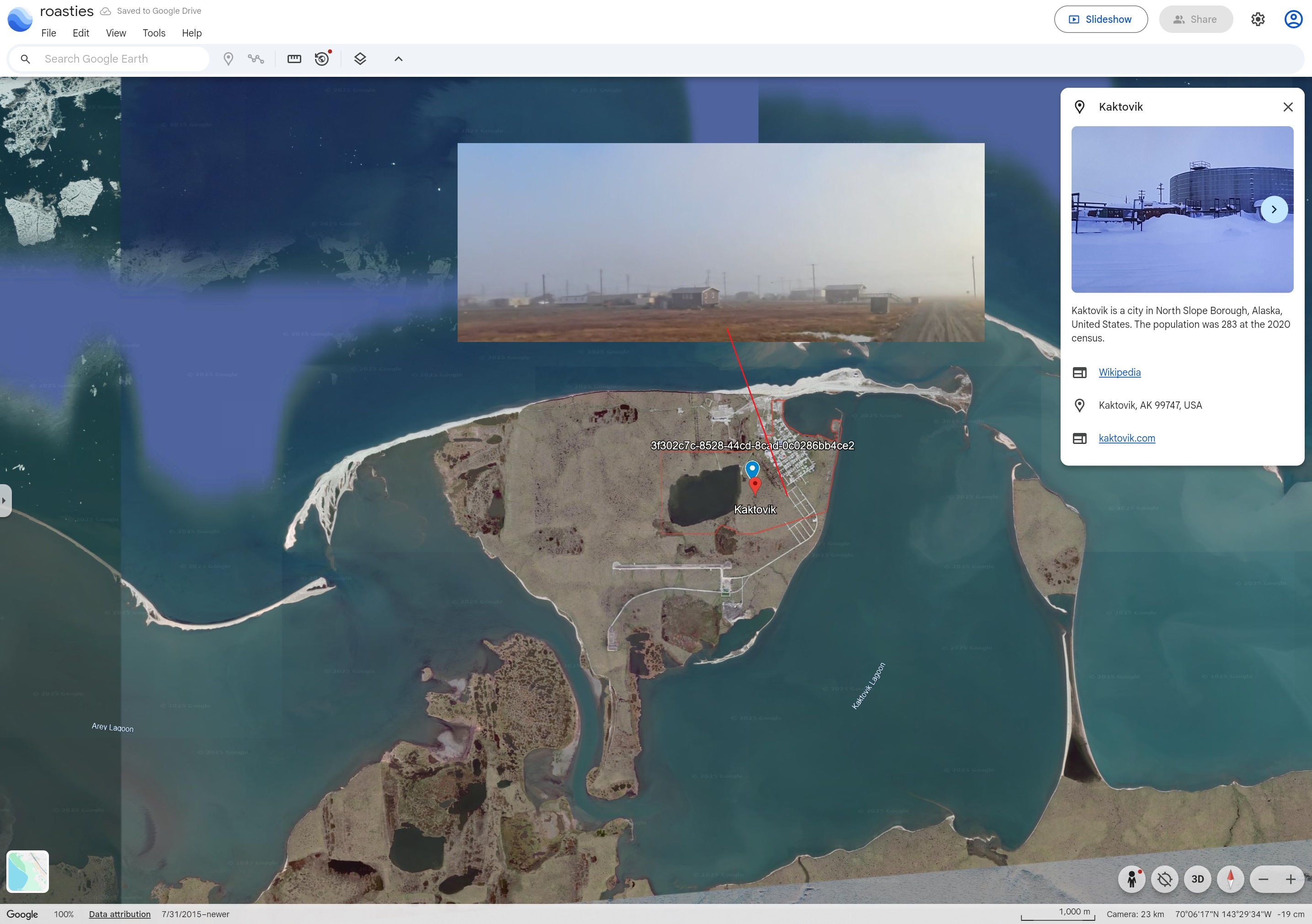This screenshot has height=924, width=1312.
Task: Click the Wikipedia row web icon
Action: [x=1079, y=373]
